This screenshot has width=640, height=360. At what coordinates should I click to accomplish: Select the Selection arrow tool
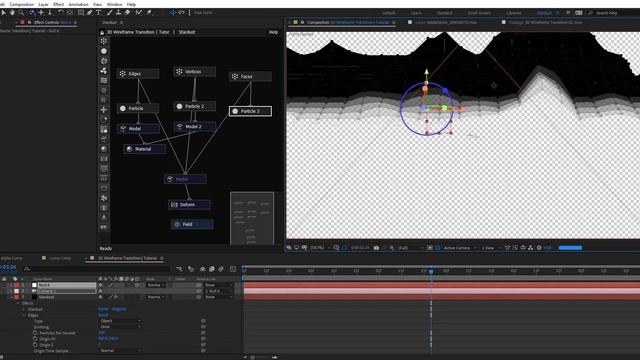[4, 13]
